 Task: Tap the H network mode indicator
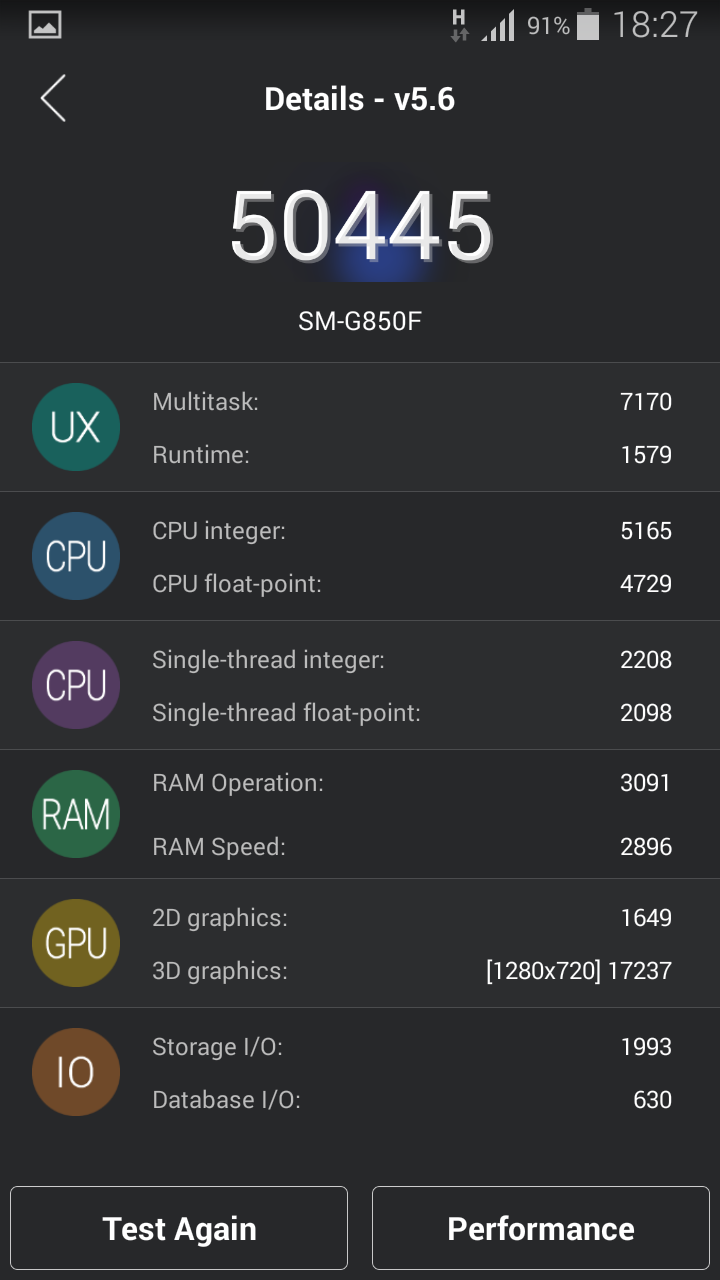coord(458,26)
